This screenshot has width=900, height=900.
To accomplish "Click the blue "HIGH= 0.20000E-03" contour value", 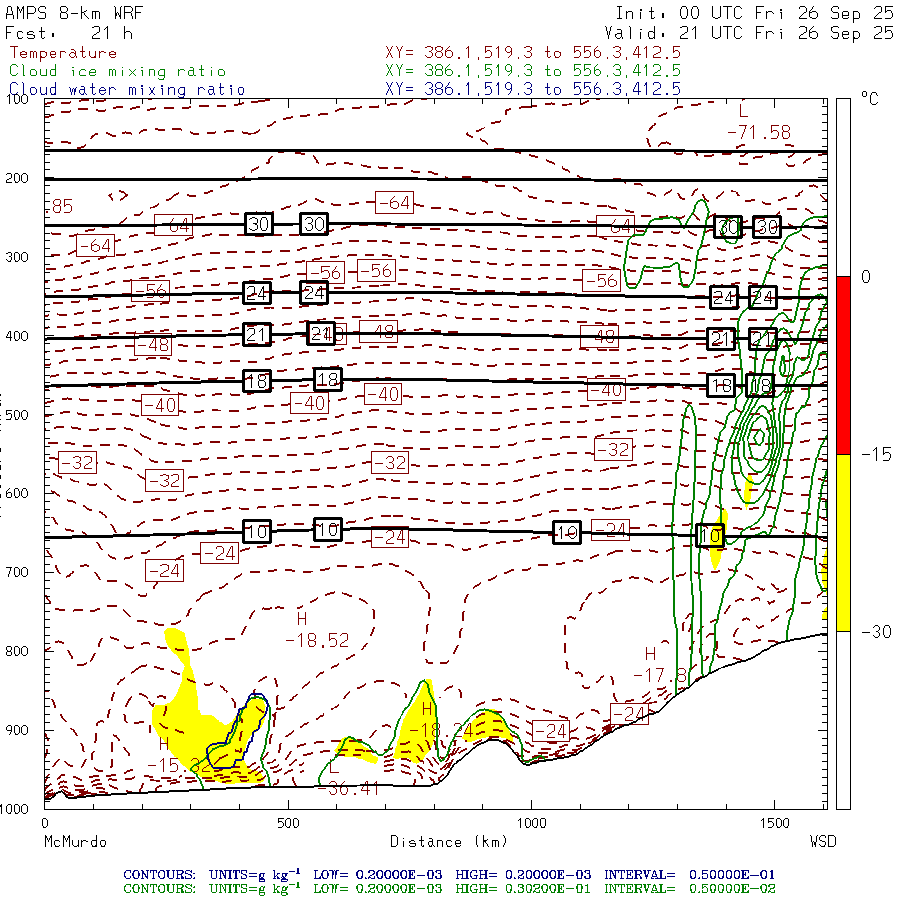I will pos(523,875).
